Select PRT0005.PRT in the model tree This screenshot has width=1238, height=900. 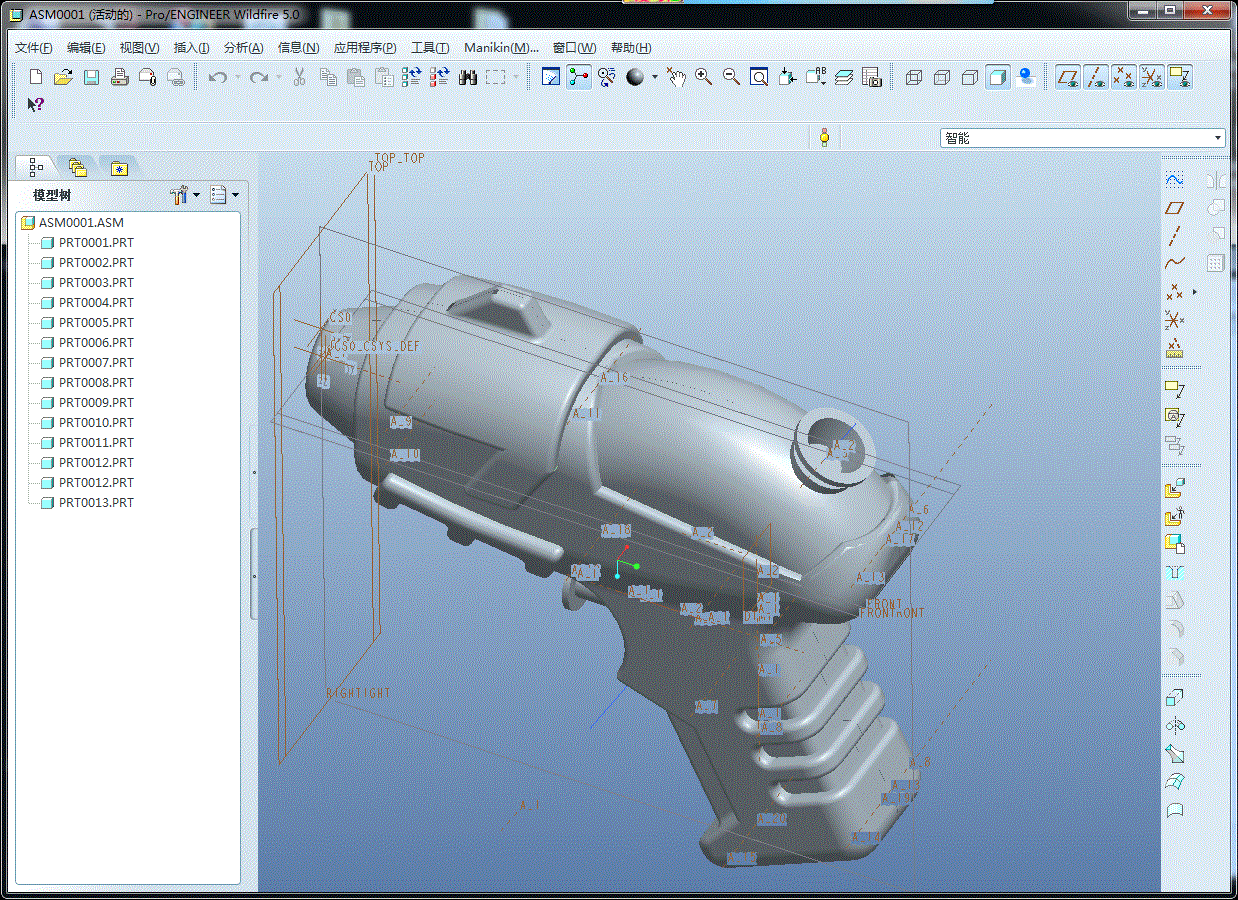click(x=96, y=322)
